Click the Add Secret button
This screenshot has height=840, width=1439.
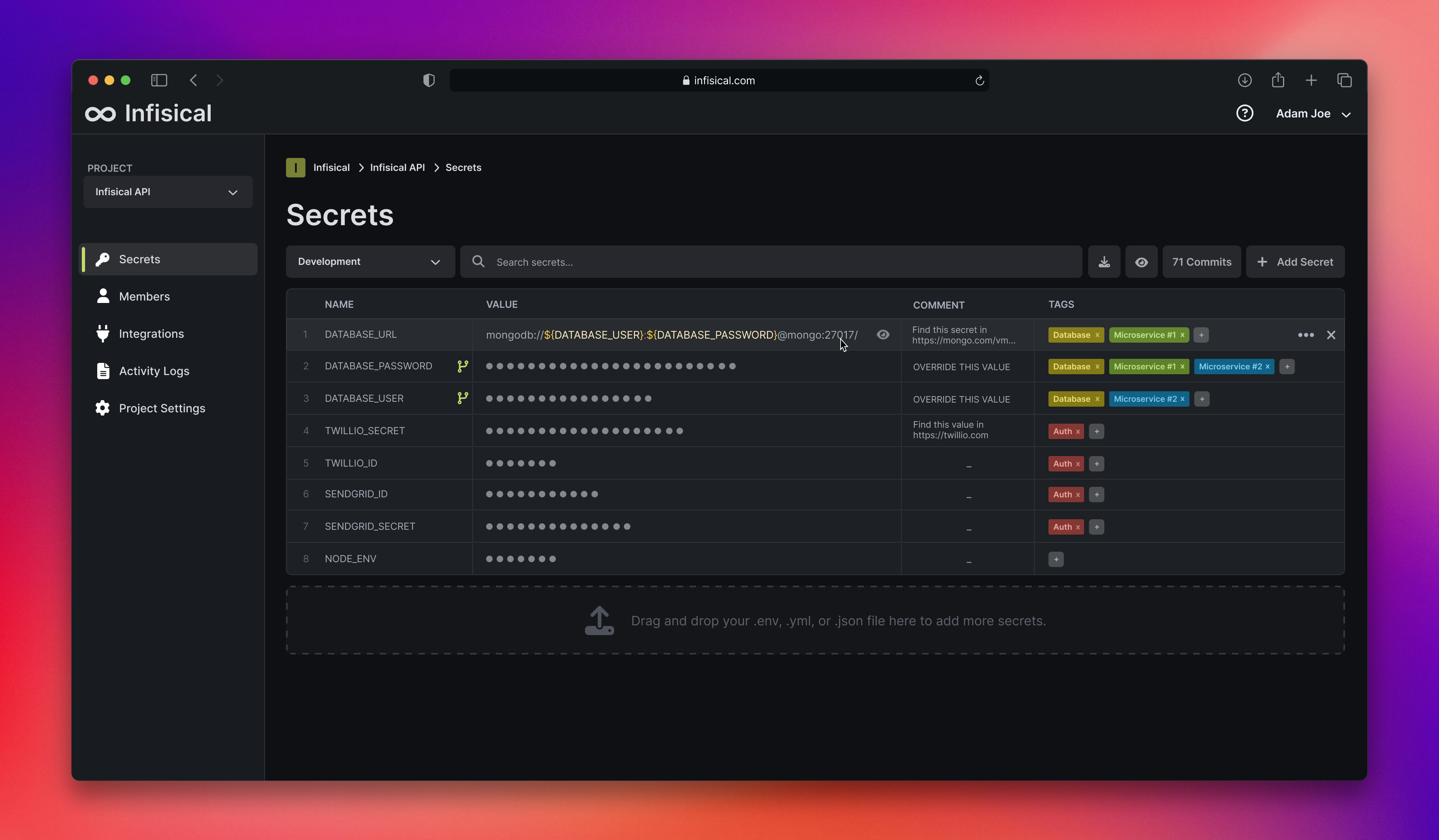(1296, 262)
